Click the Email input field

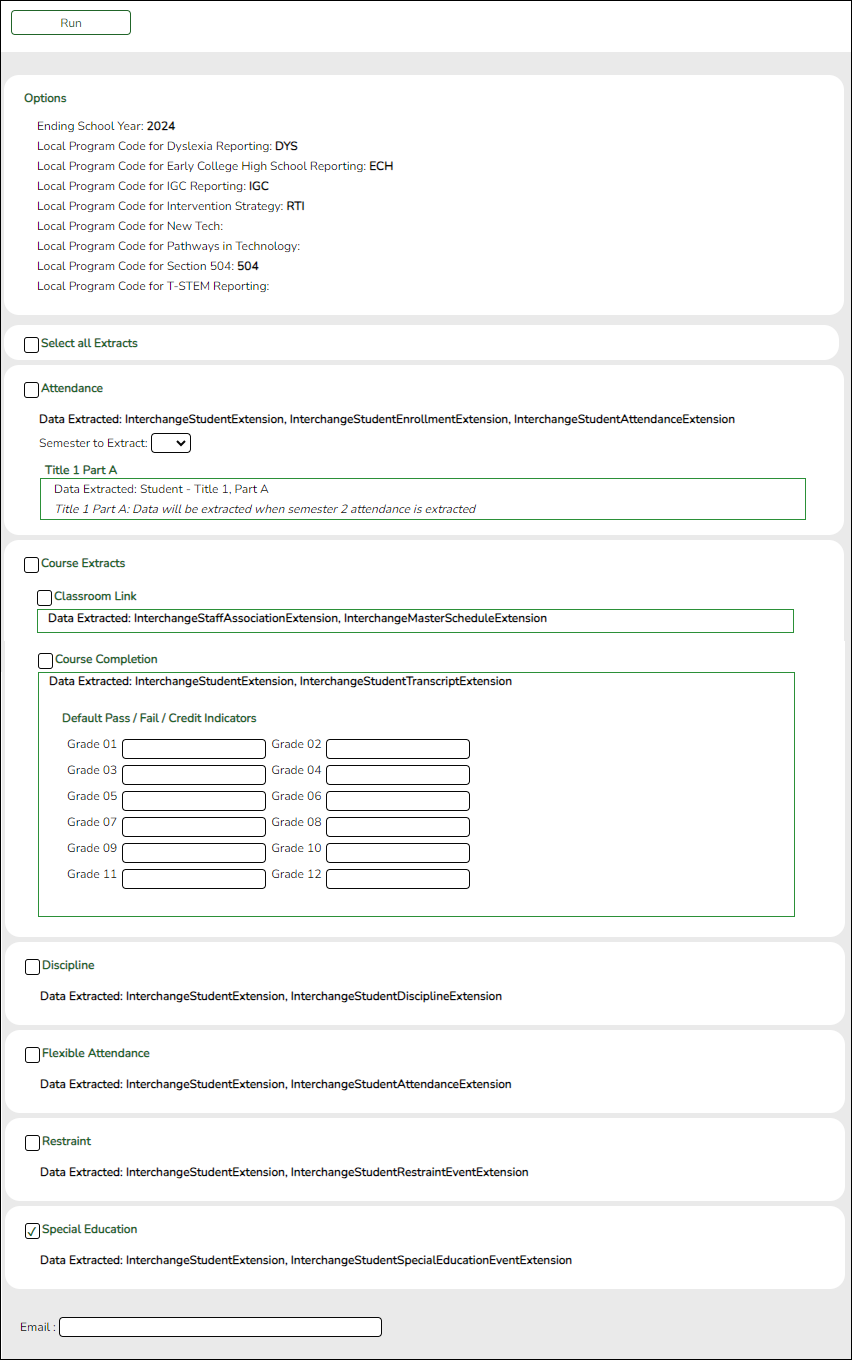pyautogui.click(x=219, y=1326)
